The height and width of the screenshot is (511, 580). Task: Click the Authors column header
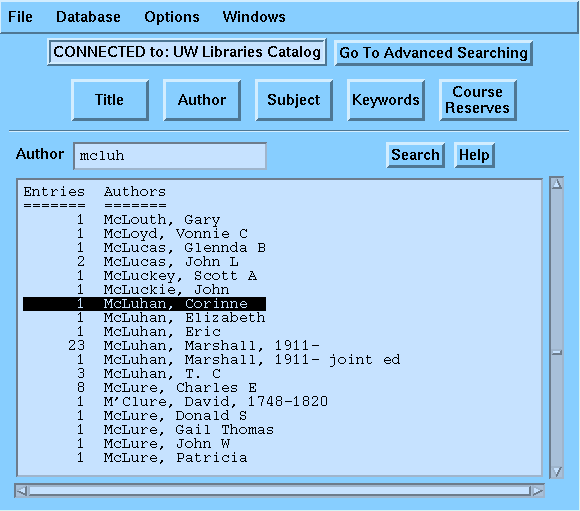click(135, 192)
